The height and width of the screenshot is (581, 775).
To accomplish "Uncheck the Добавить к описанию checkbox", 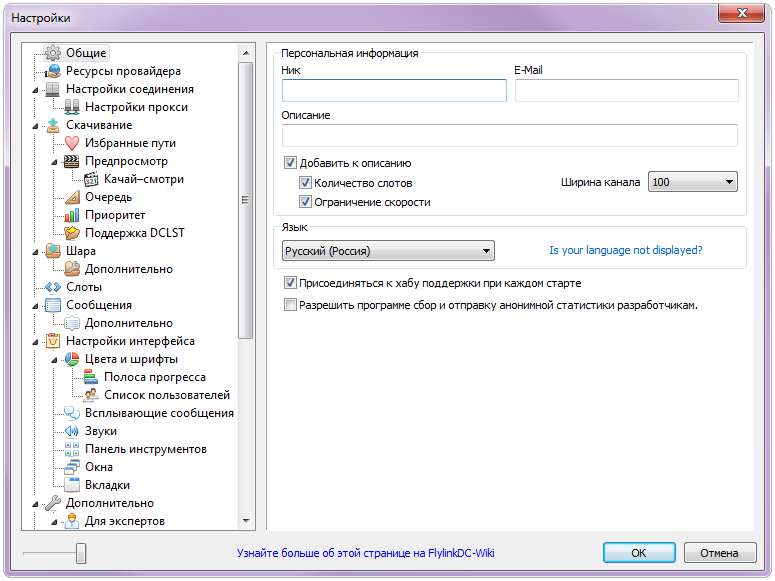I will pyautogui.click(x=291, y=163).
